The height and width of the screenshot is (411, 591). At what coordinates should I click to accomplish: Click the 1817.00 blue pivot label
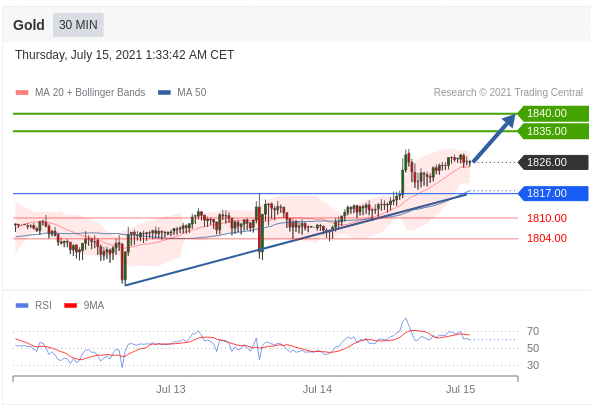coord(553,193)
